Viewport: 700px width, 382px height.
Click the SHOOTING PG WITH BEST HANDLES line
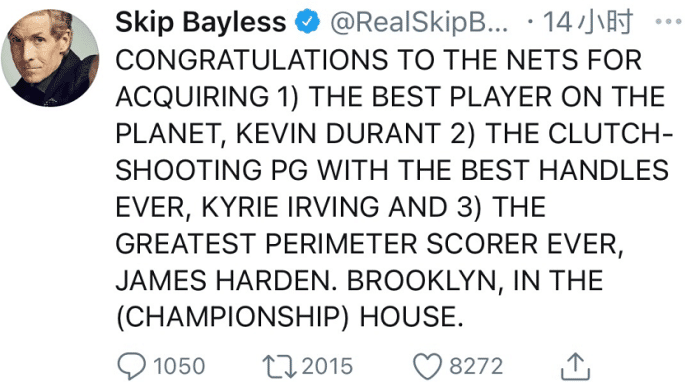pos(392,170)
